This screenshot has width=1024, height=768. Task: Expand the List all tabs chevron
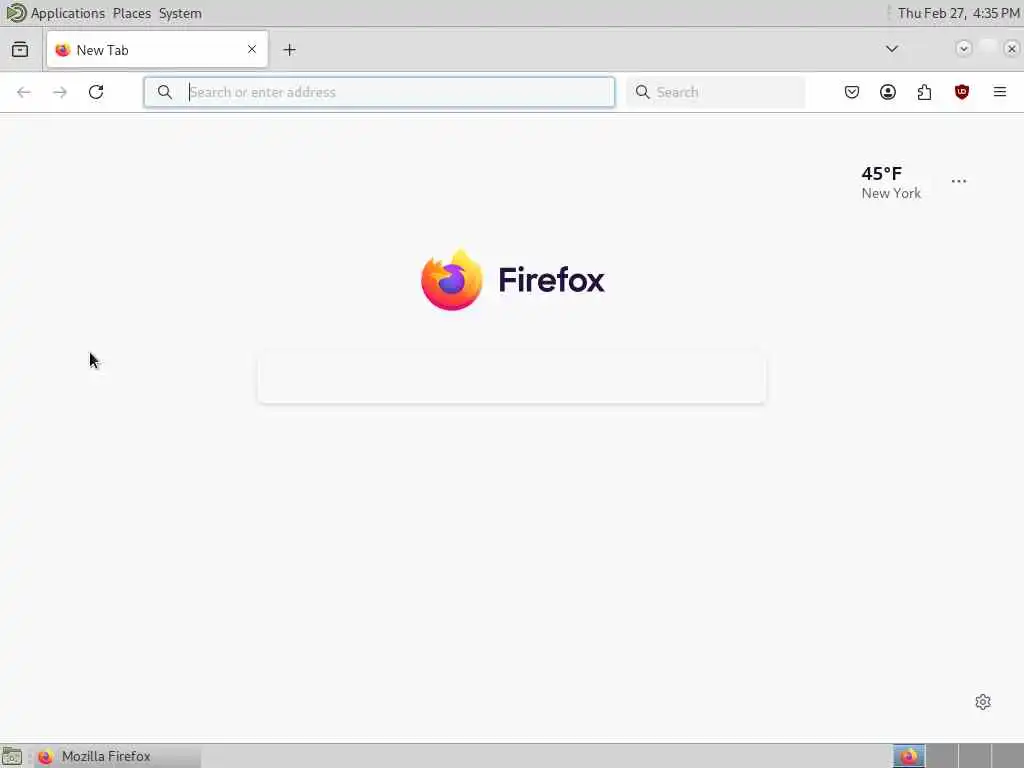tap(891, 49)
